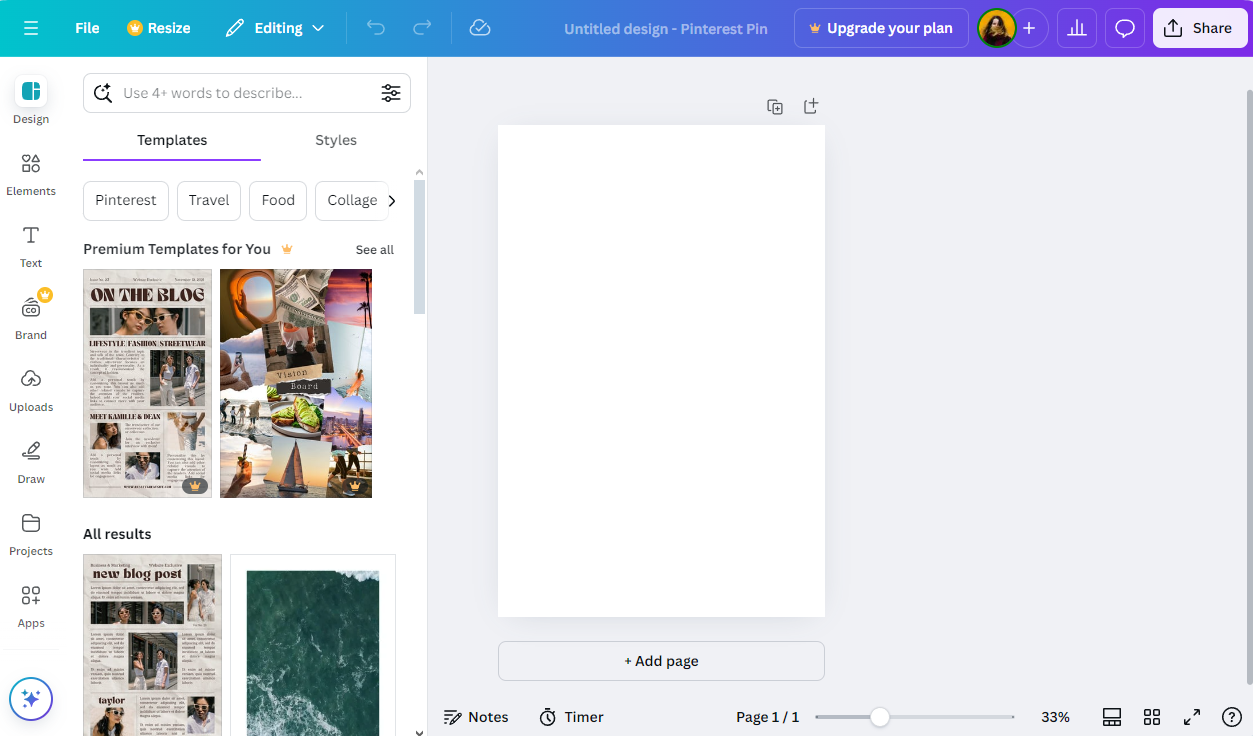This screenshot has width=1253, height=736.
Task: Choose the Vision Board collage template
Action: (296, 383)
